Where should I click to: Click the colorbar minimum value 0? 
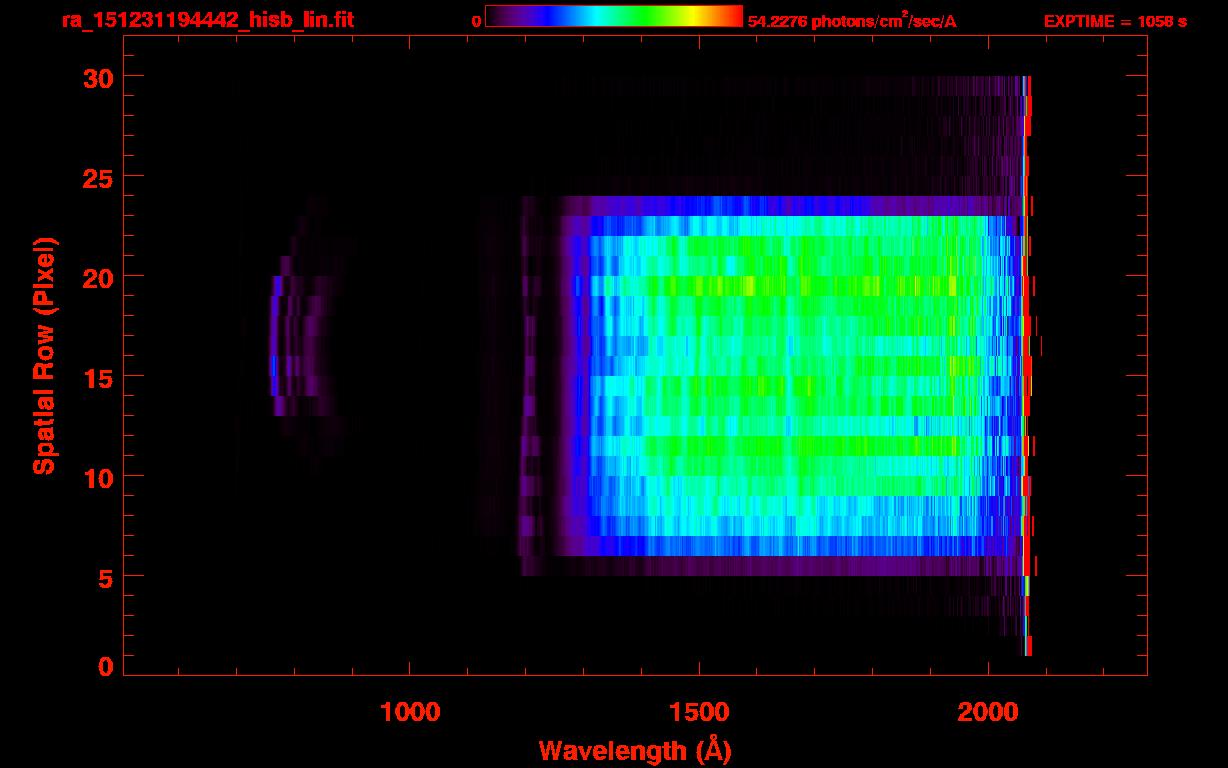(476, 21)
